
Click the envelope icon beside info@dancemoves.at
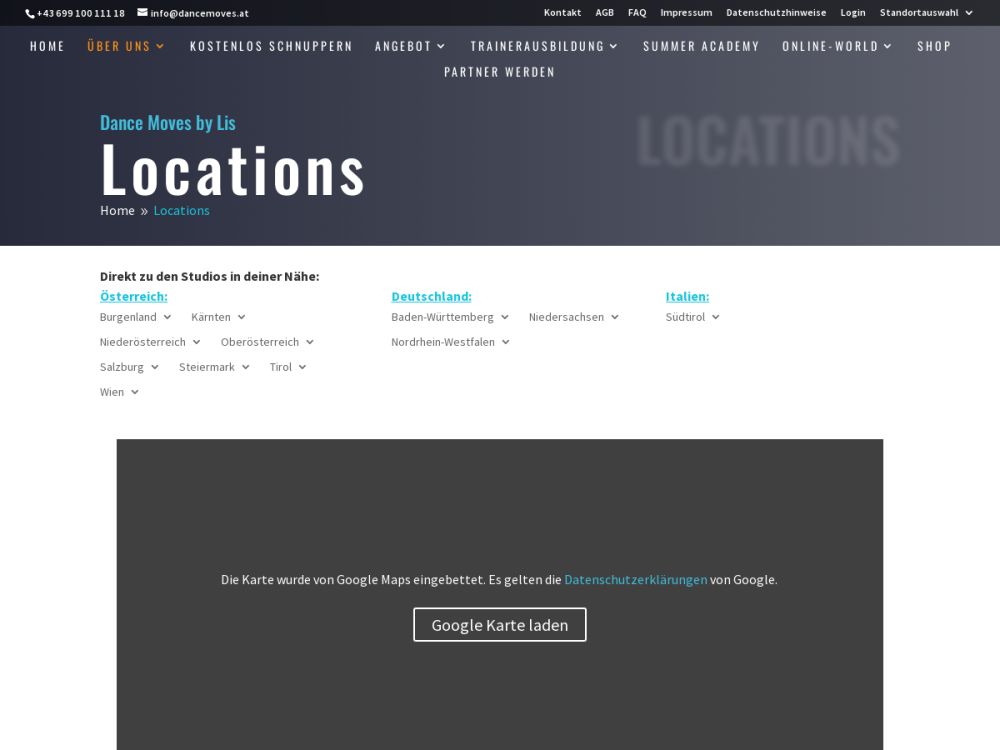pos(142,12)
